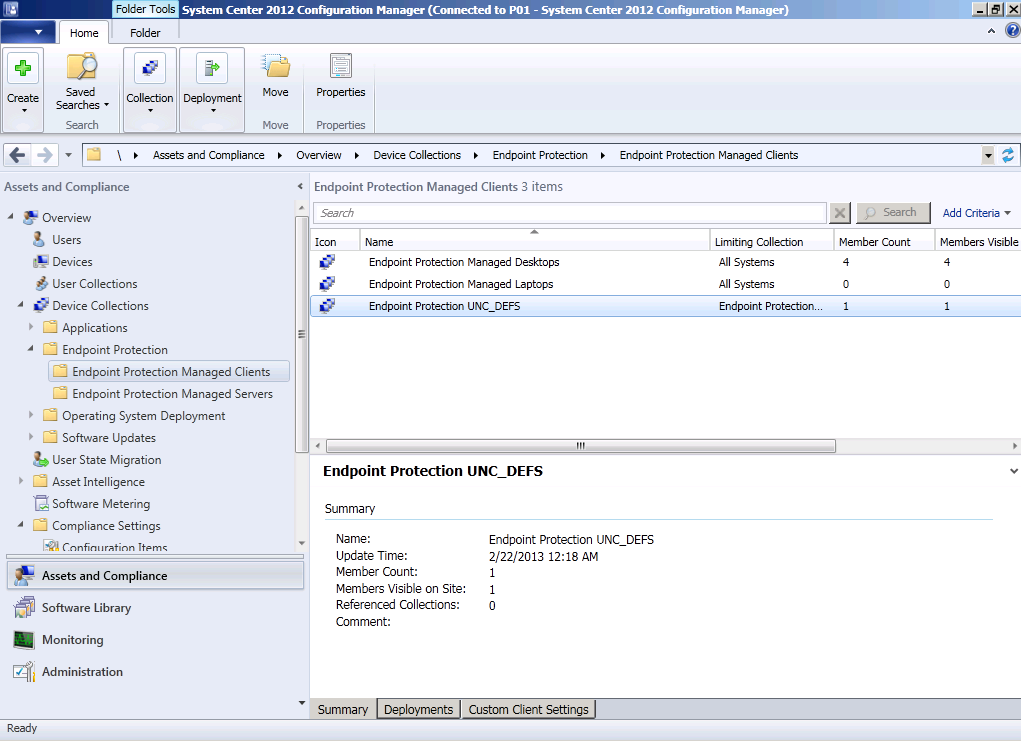The image size is (1021, 742).
Task: Collapse the ribbon with the caret
Action: pyautogui.click(x=991, y=31)
